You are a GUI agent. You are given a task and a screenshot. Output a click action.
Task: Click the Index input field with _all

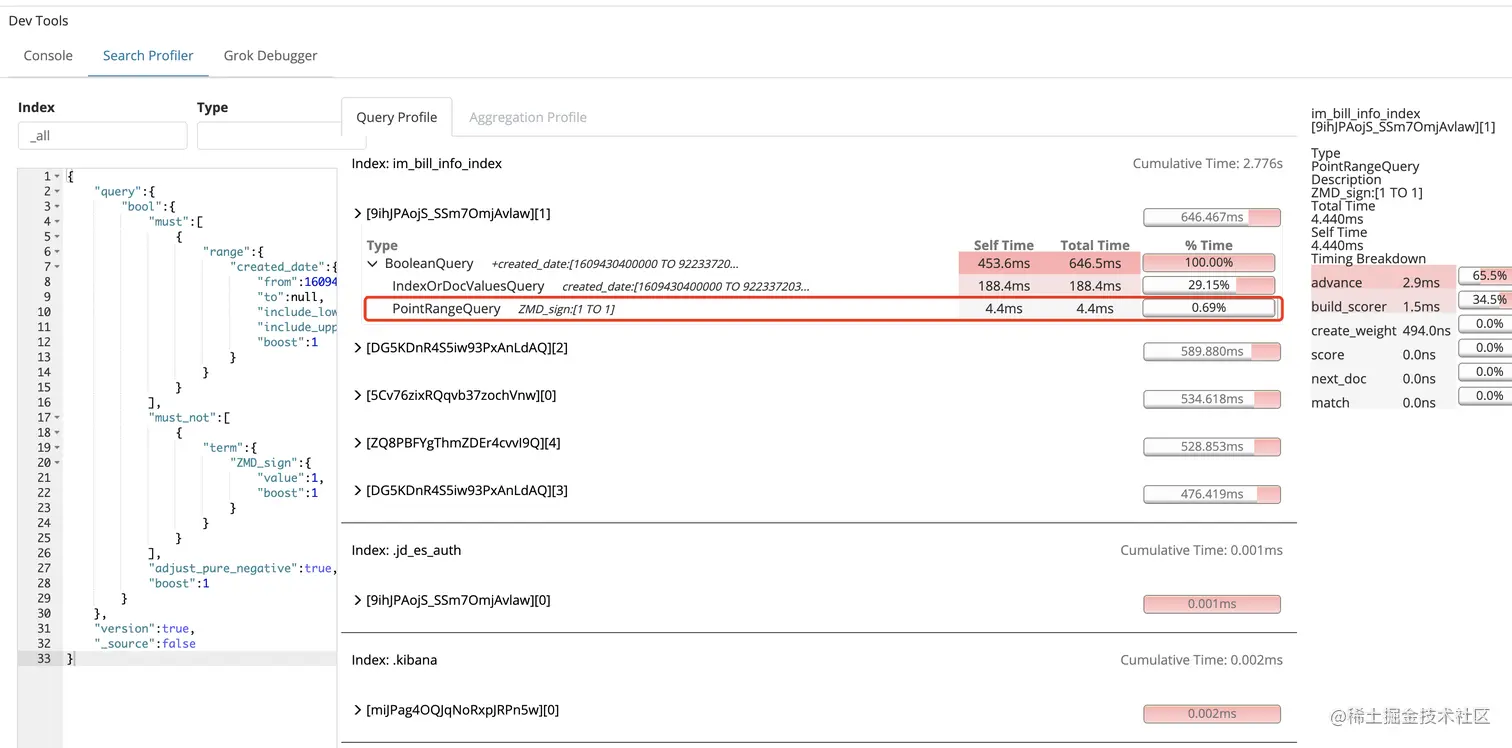click(102, 136)
